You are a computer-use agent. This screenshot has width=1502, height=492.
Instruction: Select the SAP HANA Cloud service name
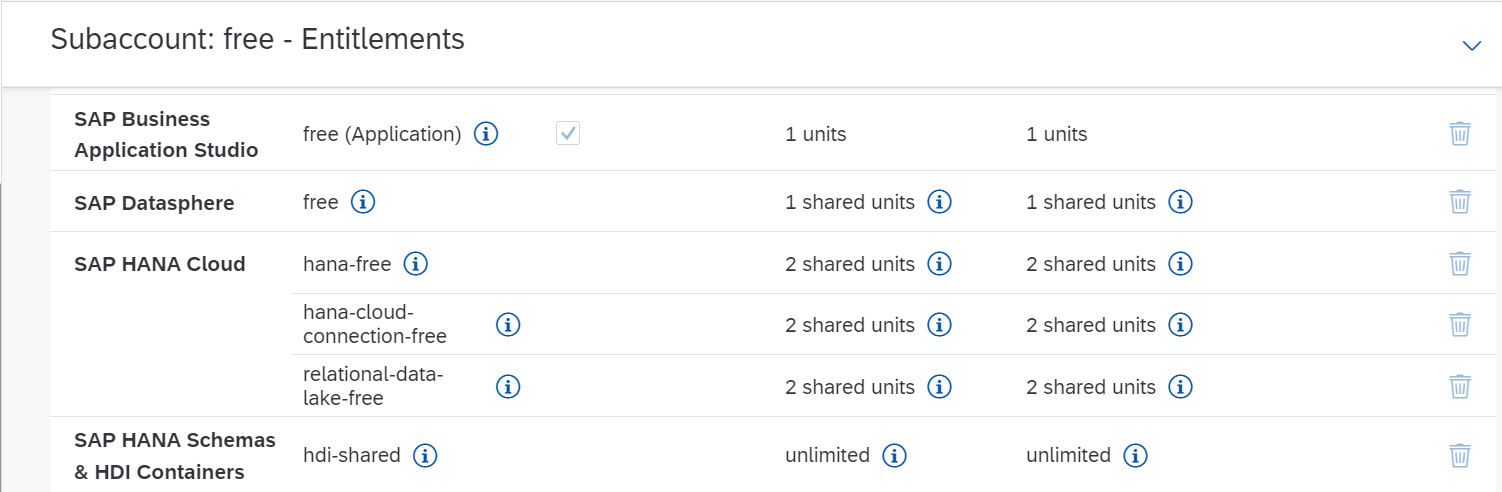tap(160, 264)
